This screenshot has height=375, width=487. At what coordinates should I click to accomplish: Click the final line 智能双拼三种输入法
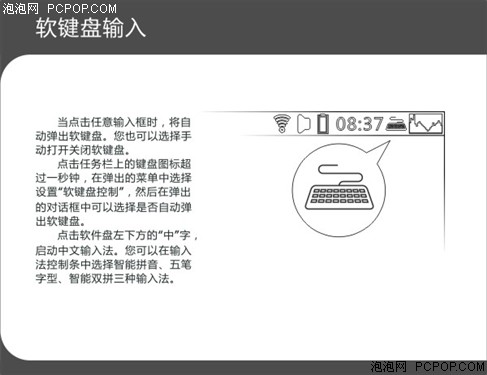point(105,279)
